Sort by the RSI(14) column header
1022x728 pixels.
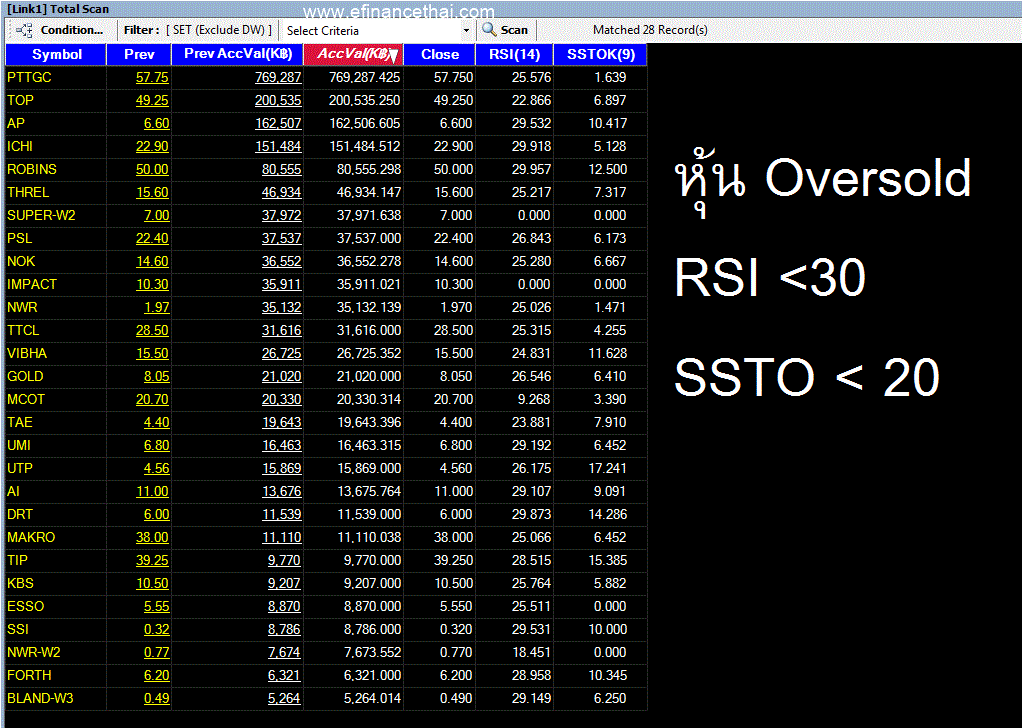[x=515, y=54]
